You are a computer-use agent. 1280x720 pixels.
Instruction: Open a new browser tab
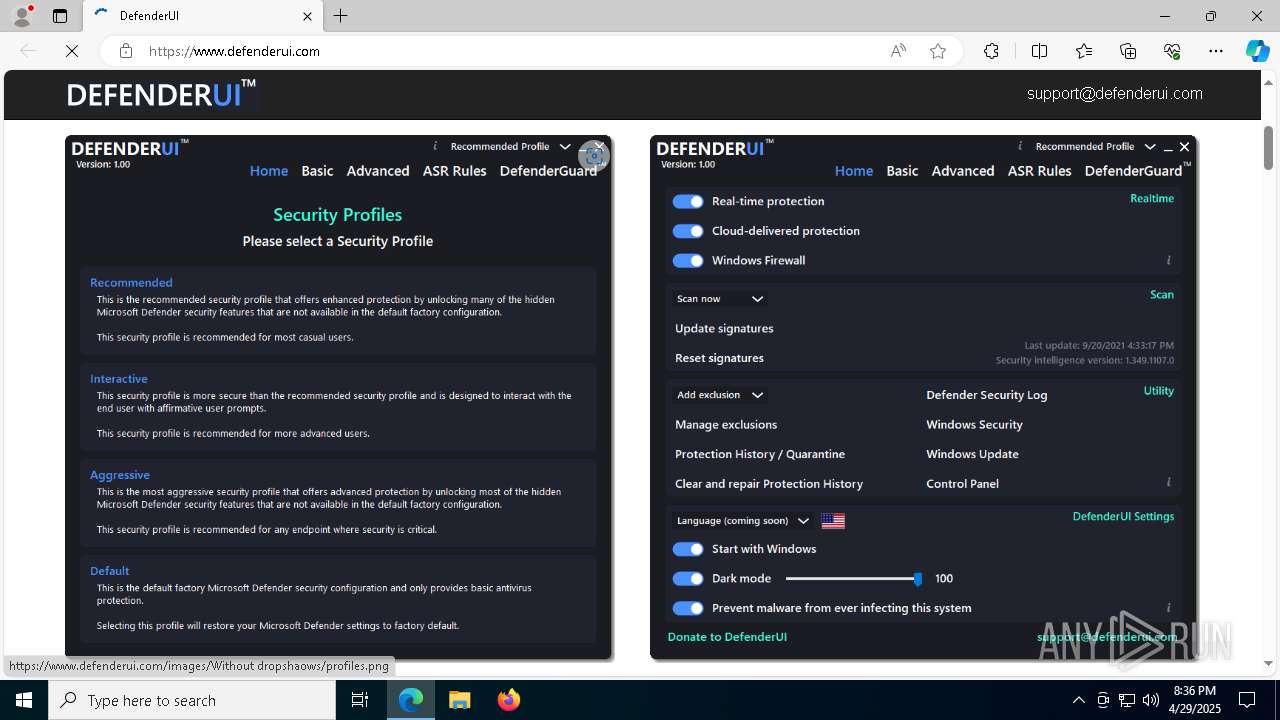pyautogui.click(x=341, y=16)
